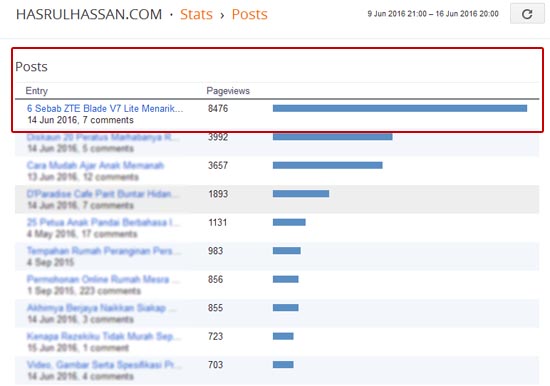Image resolution: width=550 pixels, height=386 pixels.
Task: Click '15 Jun 2016, 1 comment' text
Action: [78, 348]
